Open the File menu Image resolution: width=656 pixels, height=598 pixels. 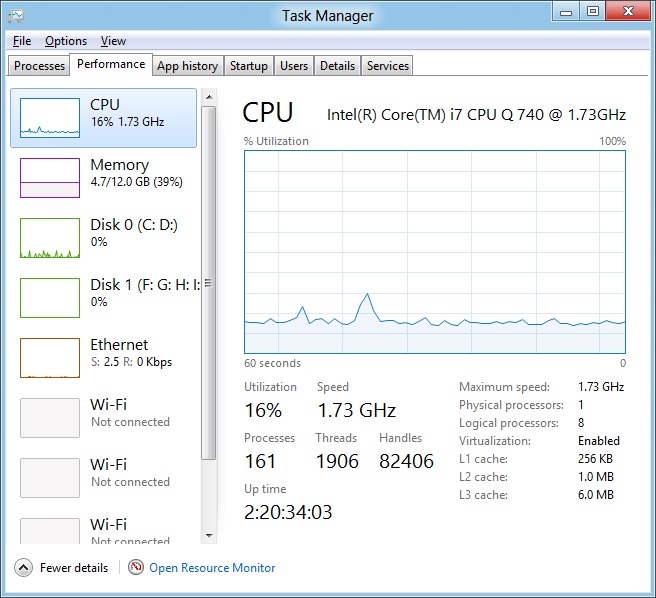(x=22, y=41)
